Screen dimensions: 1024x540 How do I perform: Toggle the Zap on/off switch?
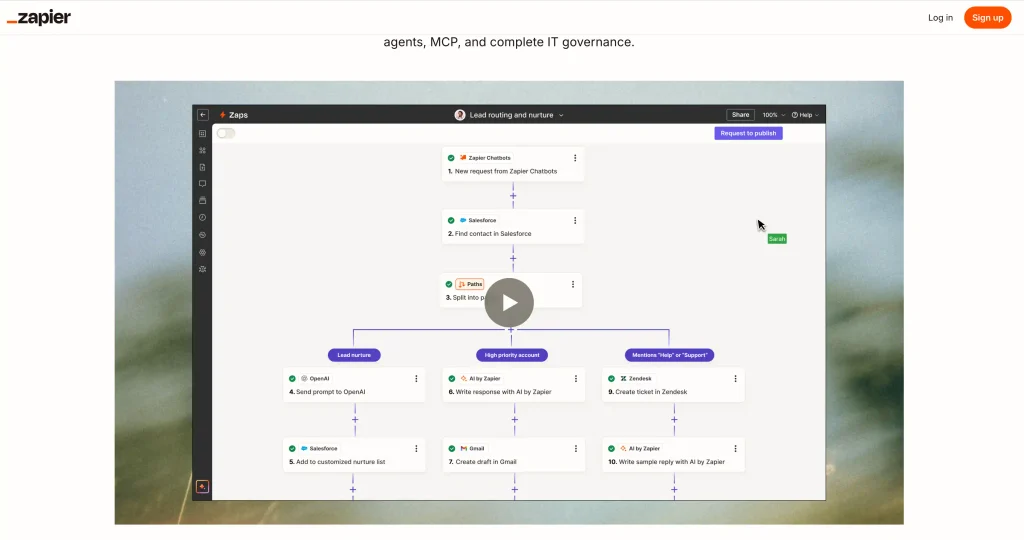click(226, 133)
